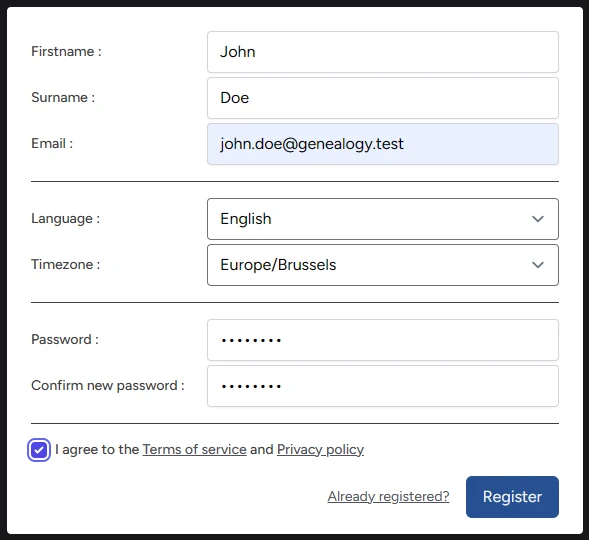Focus the Password input field
The width and height of the screenshot is (589, 540).
[383, 340]
